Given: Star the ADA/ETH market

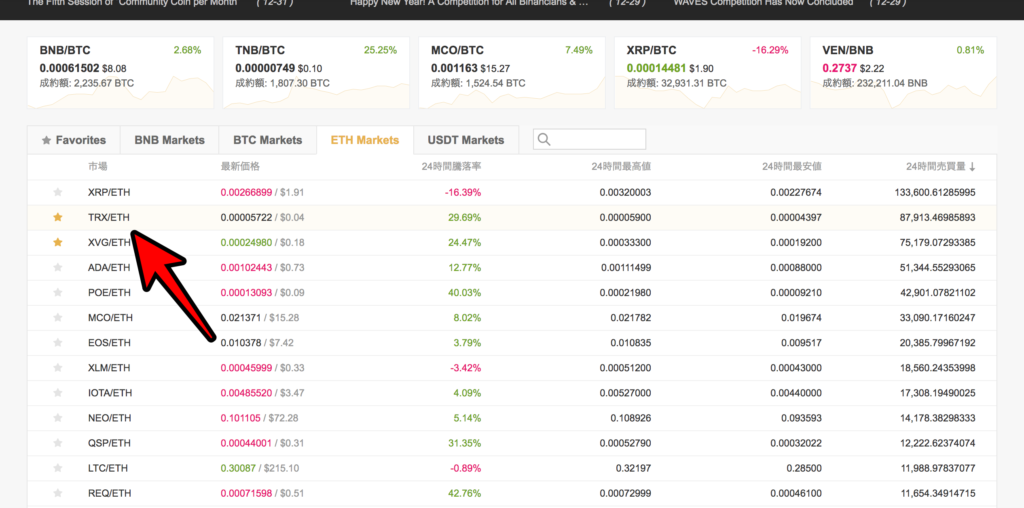Looking at the screenshot, I should point(57,268).
